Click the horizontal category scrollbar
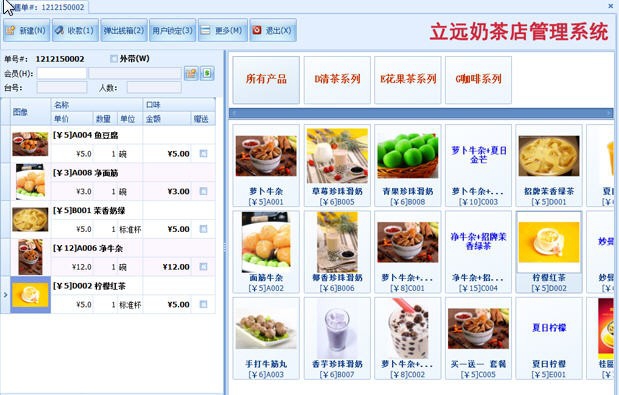The width and height of the screenshot is (619, 395). click(421, 114)
